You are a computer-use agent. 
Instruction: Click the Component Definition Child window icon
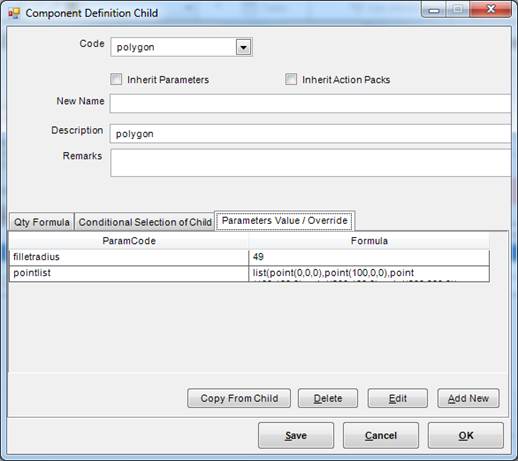14,13
